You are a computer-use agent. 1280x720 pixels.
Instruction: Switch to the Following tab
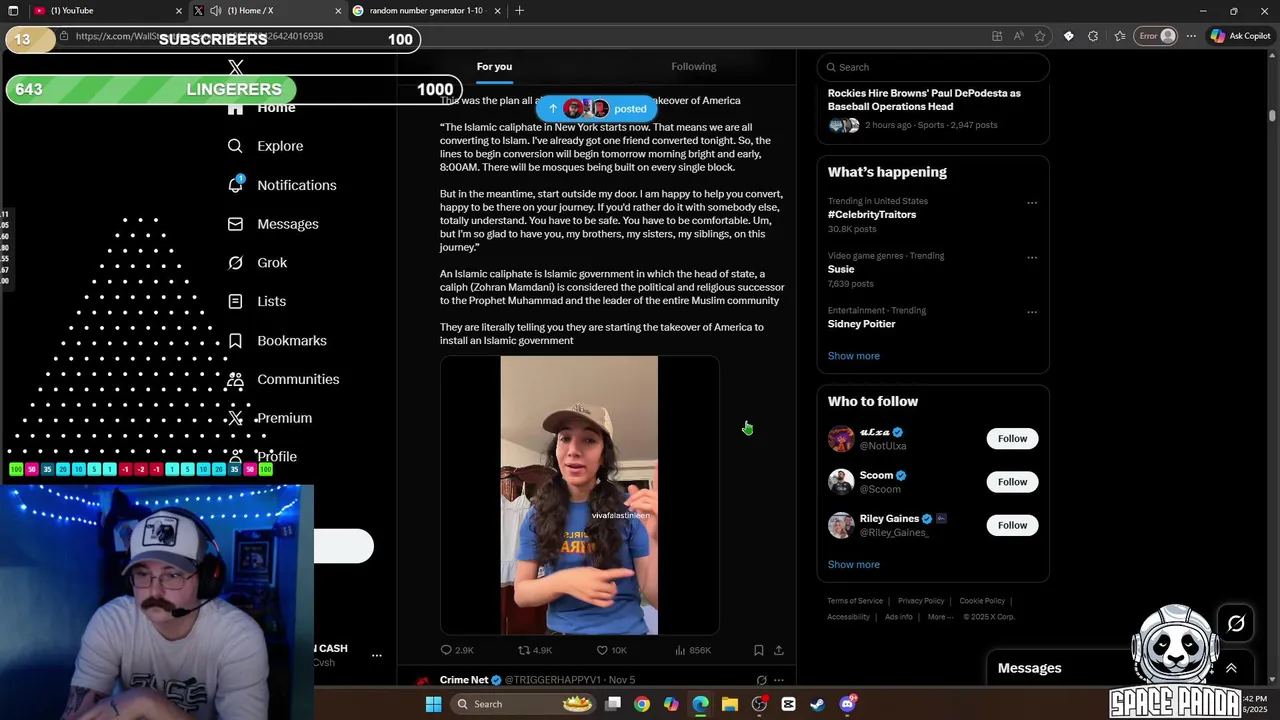(693, 67)
